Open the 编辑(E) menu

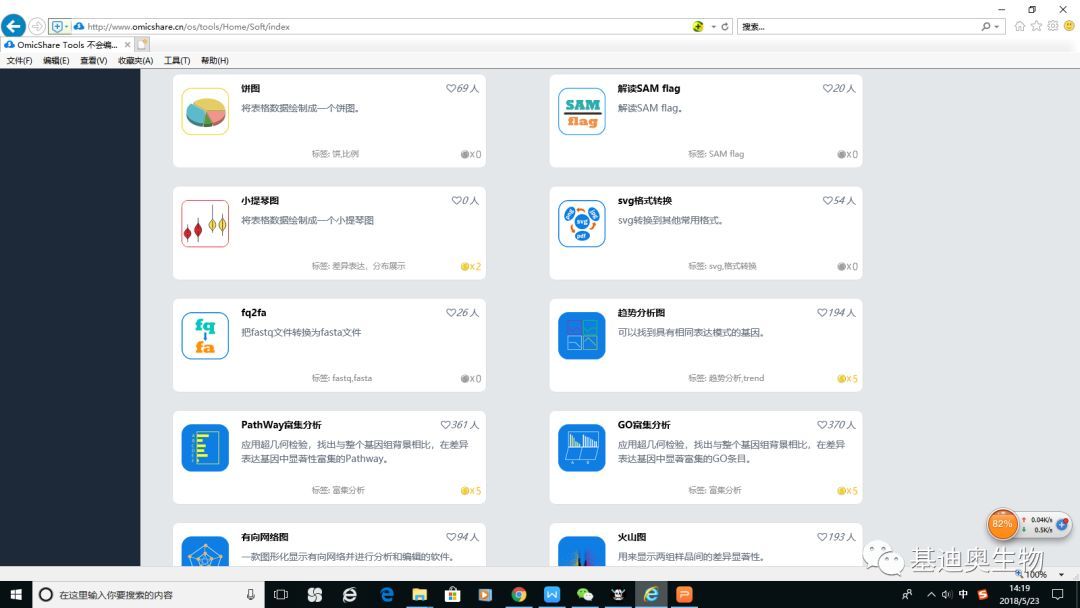pyautogui.click(x=56, y=61)
